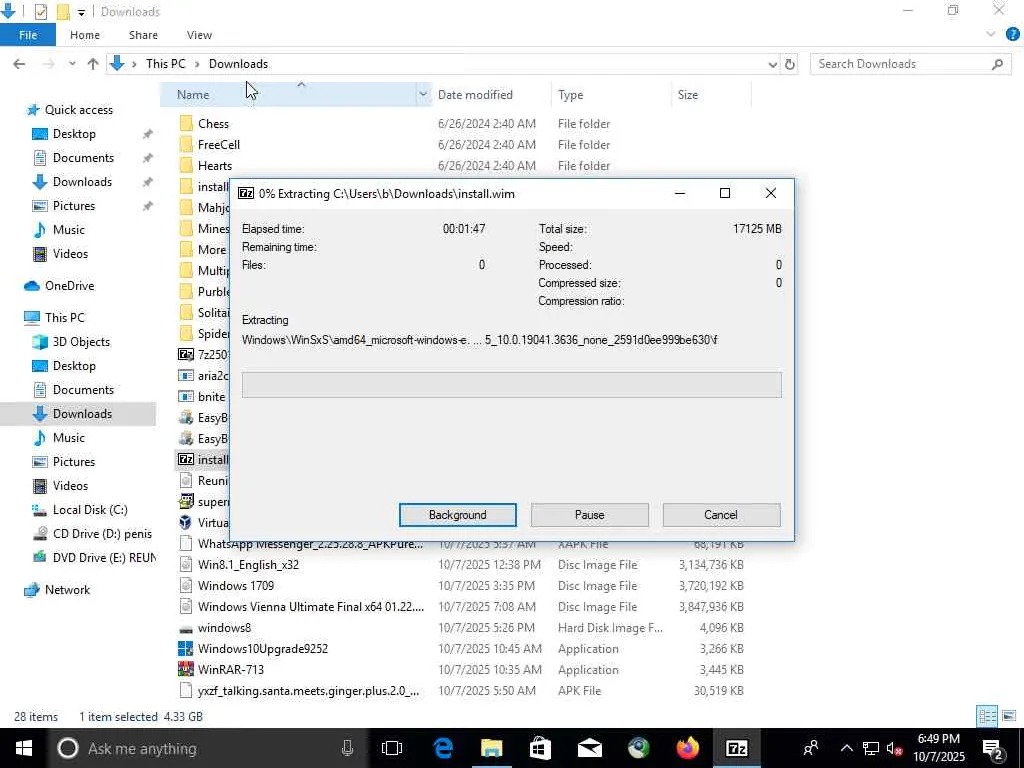Click This PC in address breadcrumb

(x=166, y=64)
